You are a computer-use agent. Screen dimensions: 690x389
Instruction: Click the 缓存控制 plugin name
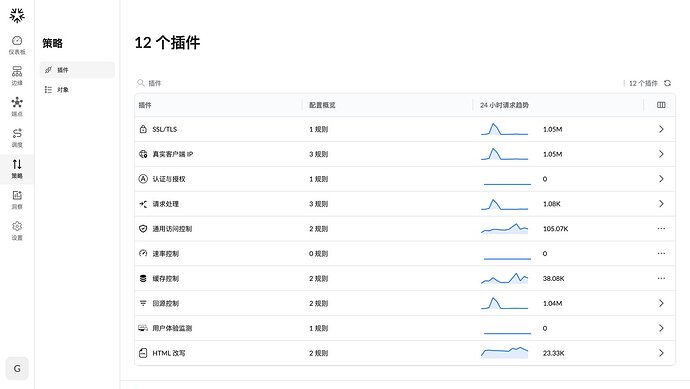click(165, 279)
